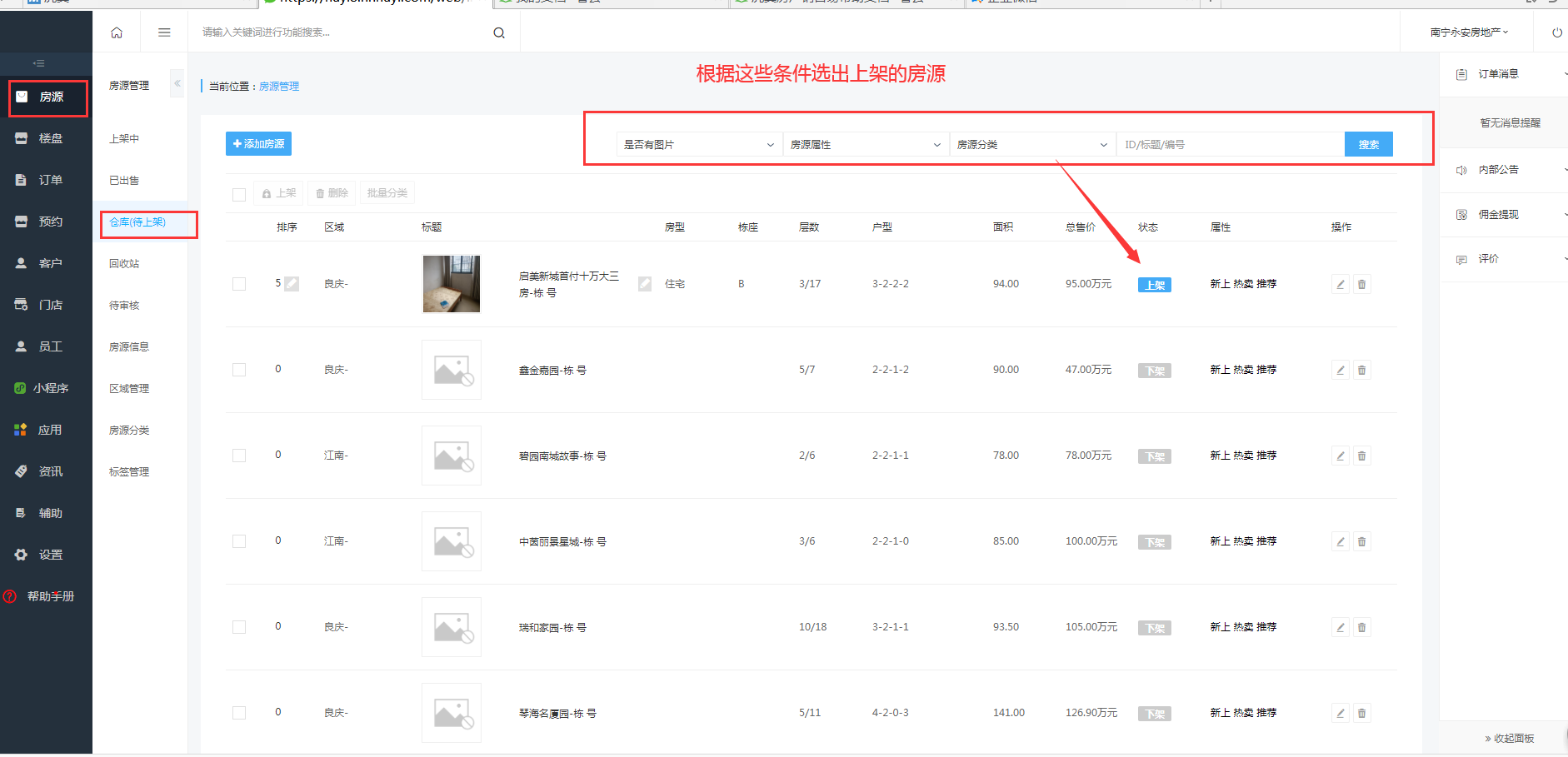1568x757 pixels.
Task: Open the 客户 sidebar menu
Action: click(x=46, y=263)
